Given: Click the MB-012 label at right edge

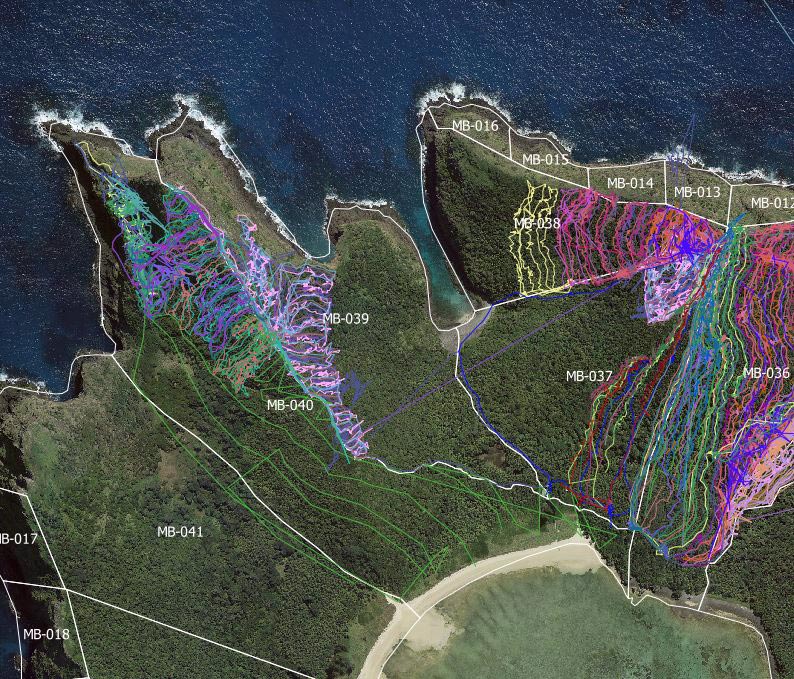Looking at the screenshot, I should [771, 202].
